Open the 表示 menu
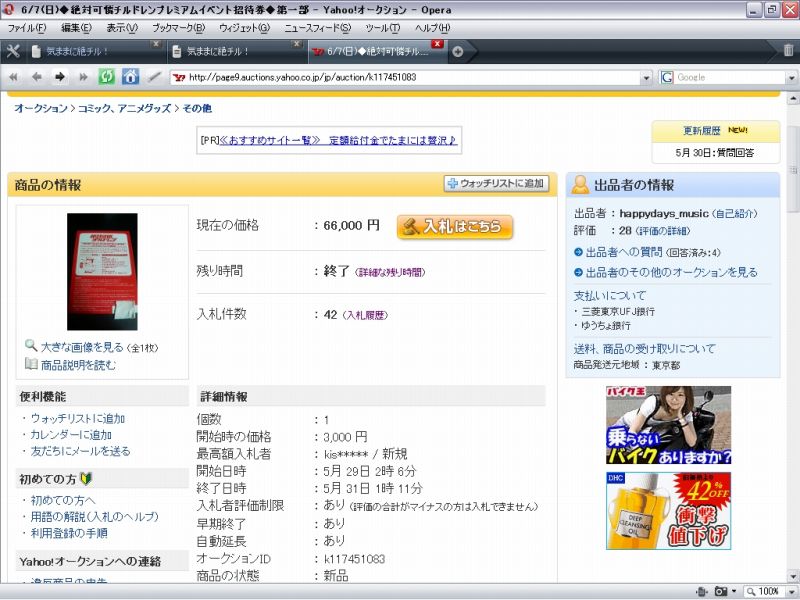The image size is (800, 600). click(x=122, y=28)
